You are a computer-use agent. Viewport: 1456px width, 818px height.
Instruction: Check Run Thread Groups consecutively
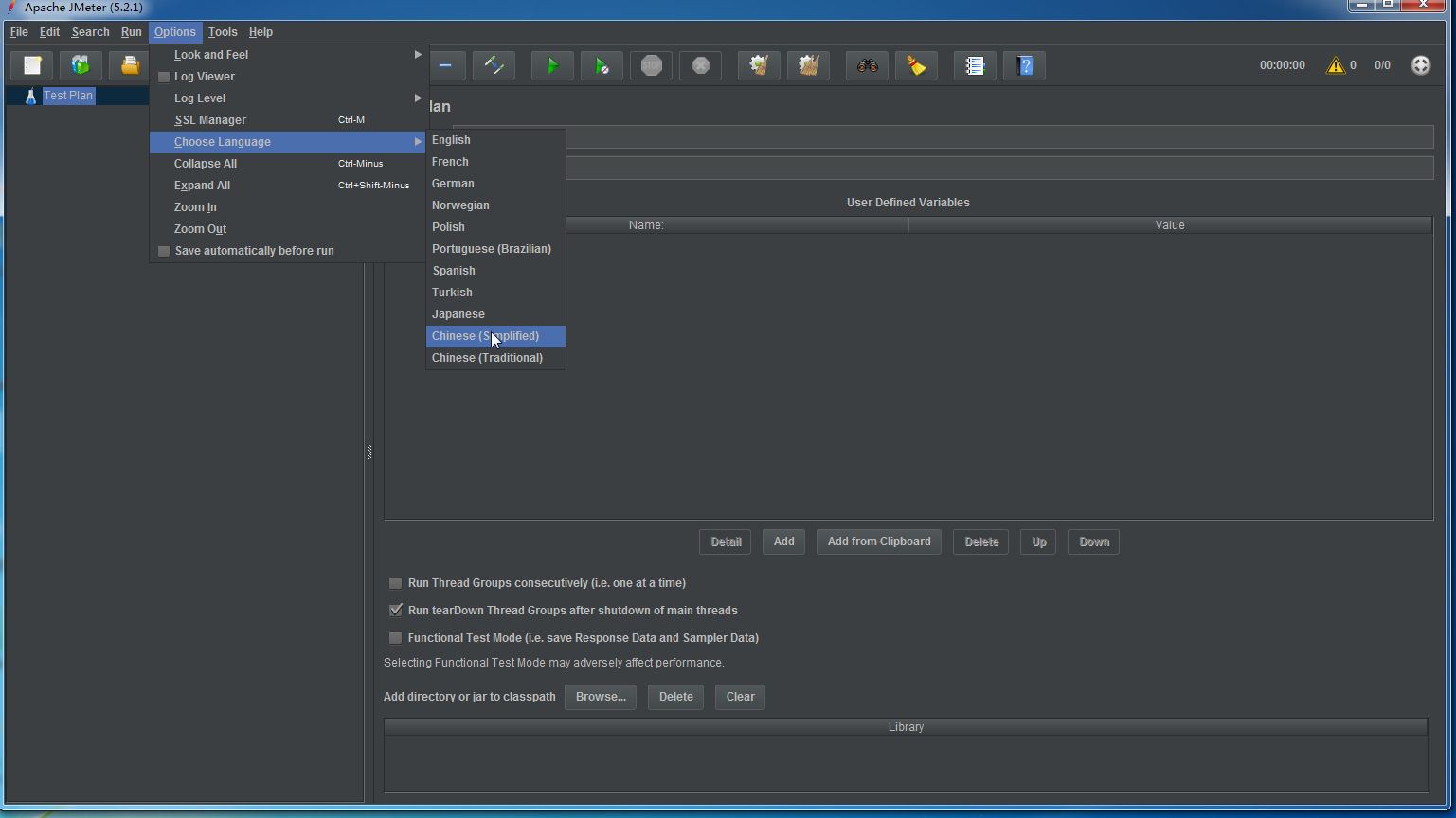pyautogui.click(x=396, y=583)
